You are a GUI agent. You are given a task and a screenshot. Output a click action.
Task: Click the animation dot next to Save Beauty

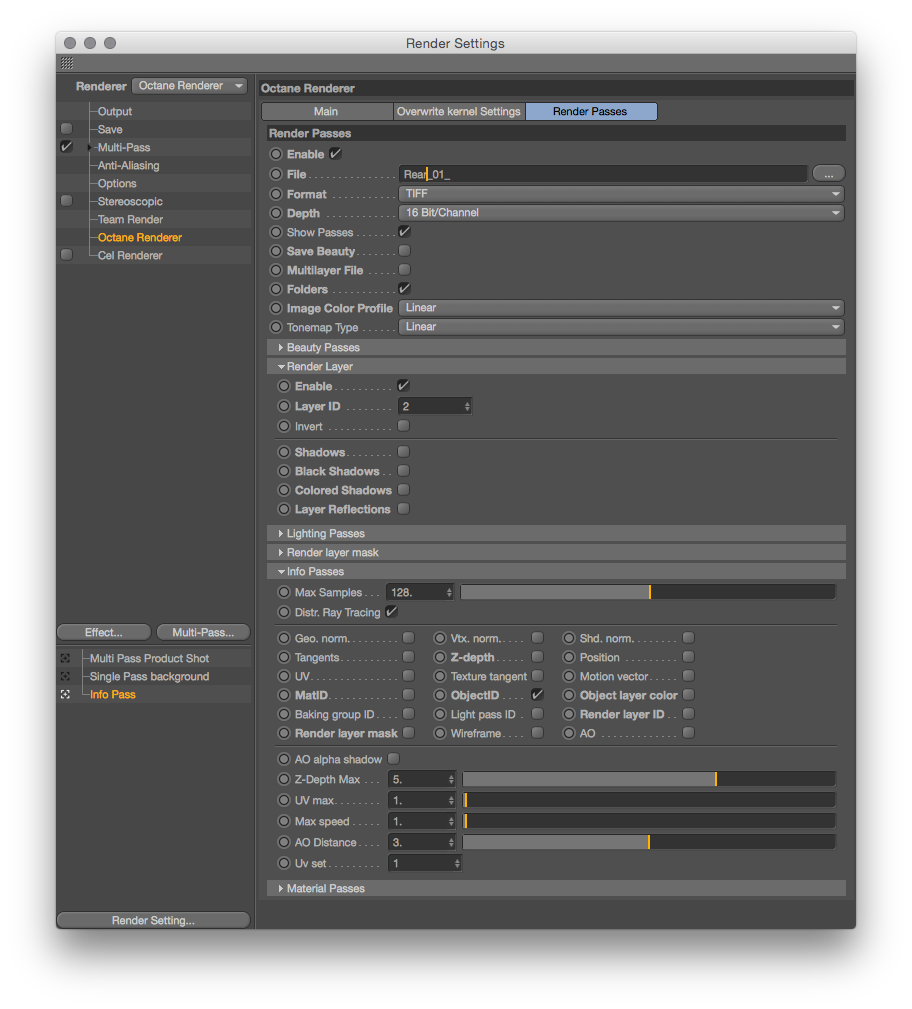pyautogui.click(x=276, y=251)
